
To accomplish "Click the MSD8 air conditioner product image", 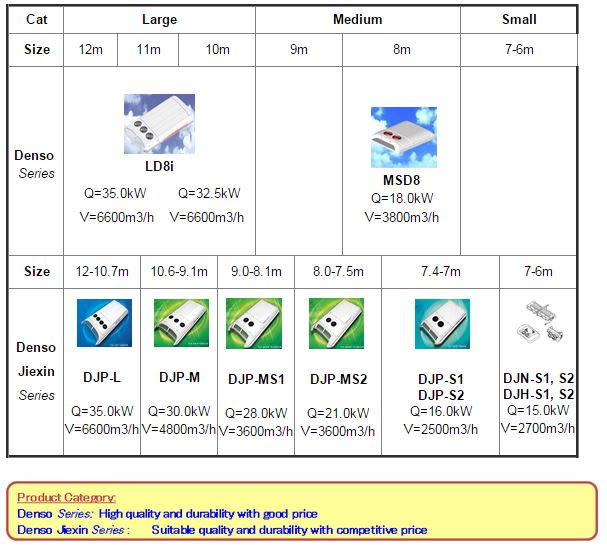I will (404, 137).
